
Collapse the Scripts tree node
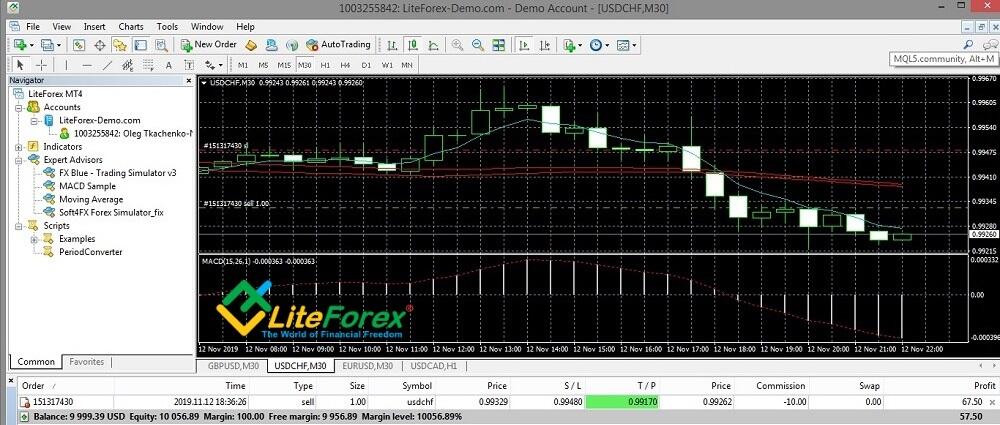pos(18,226)
